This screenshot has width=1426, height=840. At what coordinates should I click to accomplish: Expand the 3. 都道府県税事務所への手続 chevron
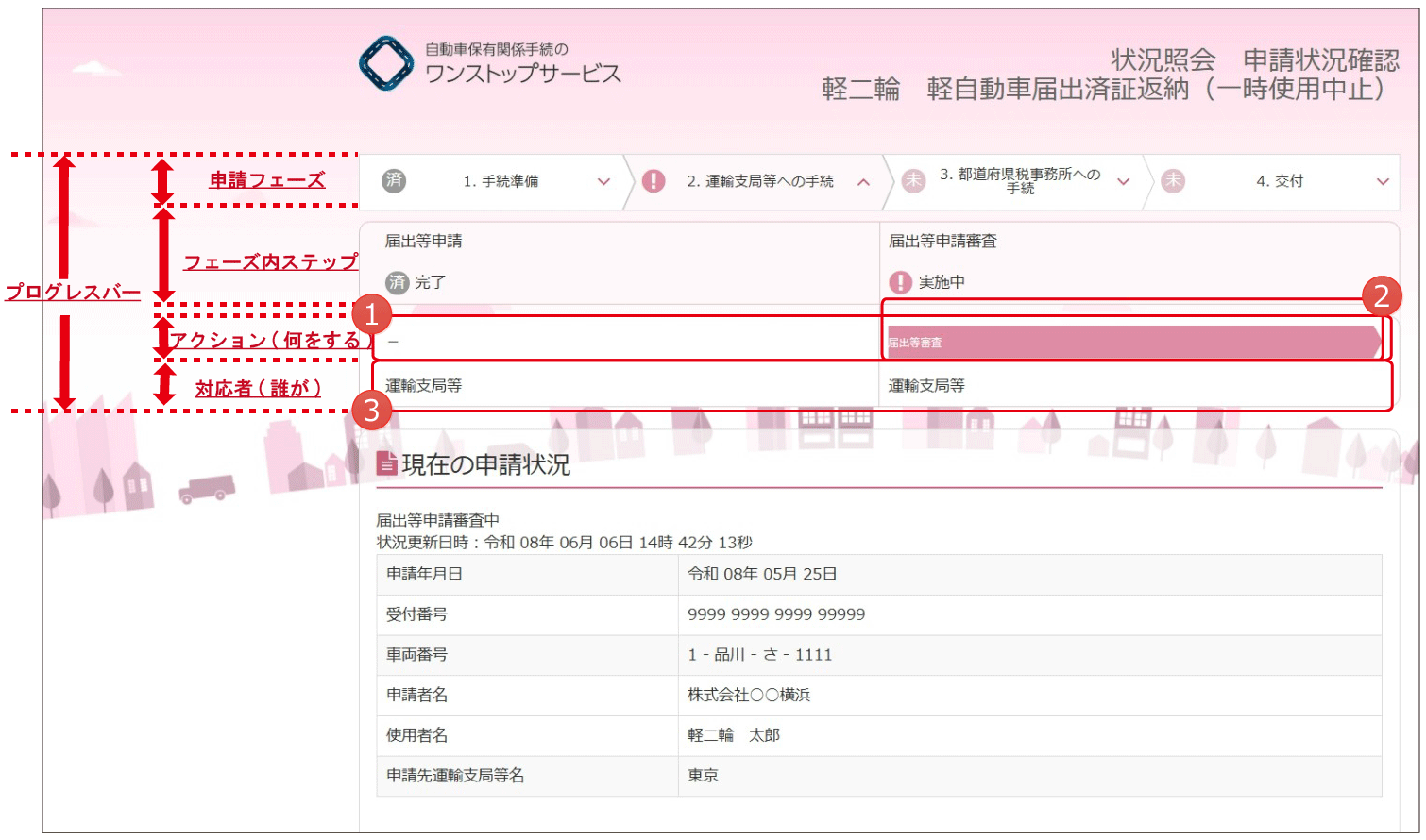point(1123,181)
